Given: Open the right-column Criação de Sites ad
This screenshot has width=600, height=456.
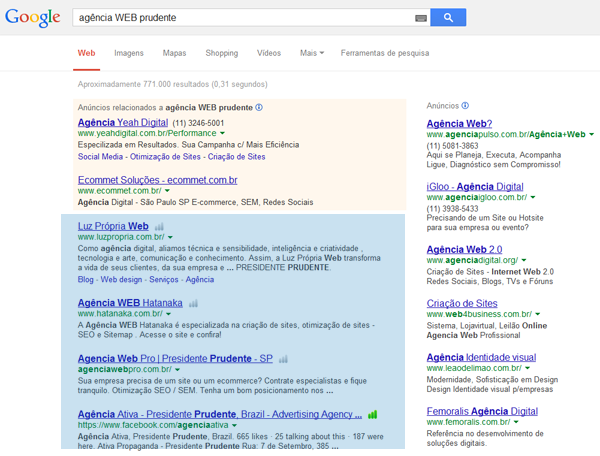Looking at the screenshot, I should (x=462, y=303).
